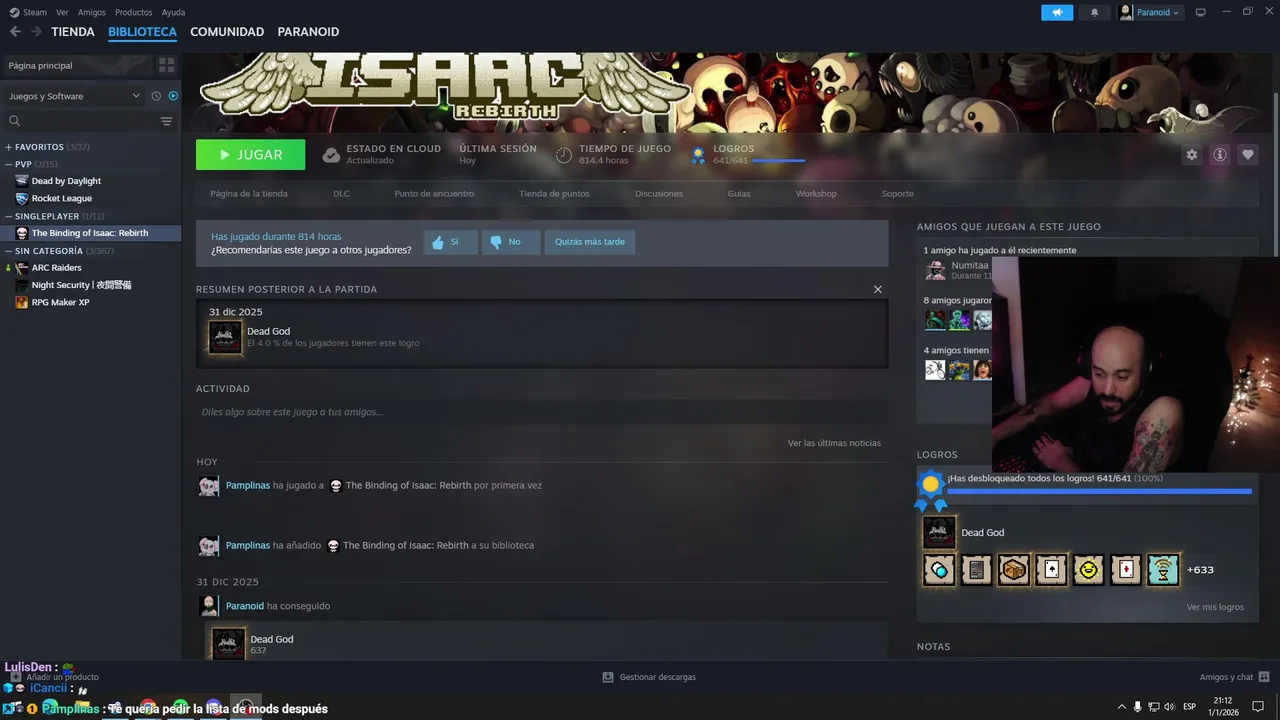Screen dimensions: 1280x720
Task: Open the notifications bell
Action: [1094, 13]
